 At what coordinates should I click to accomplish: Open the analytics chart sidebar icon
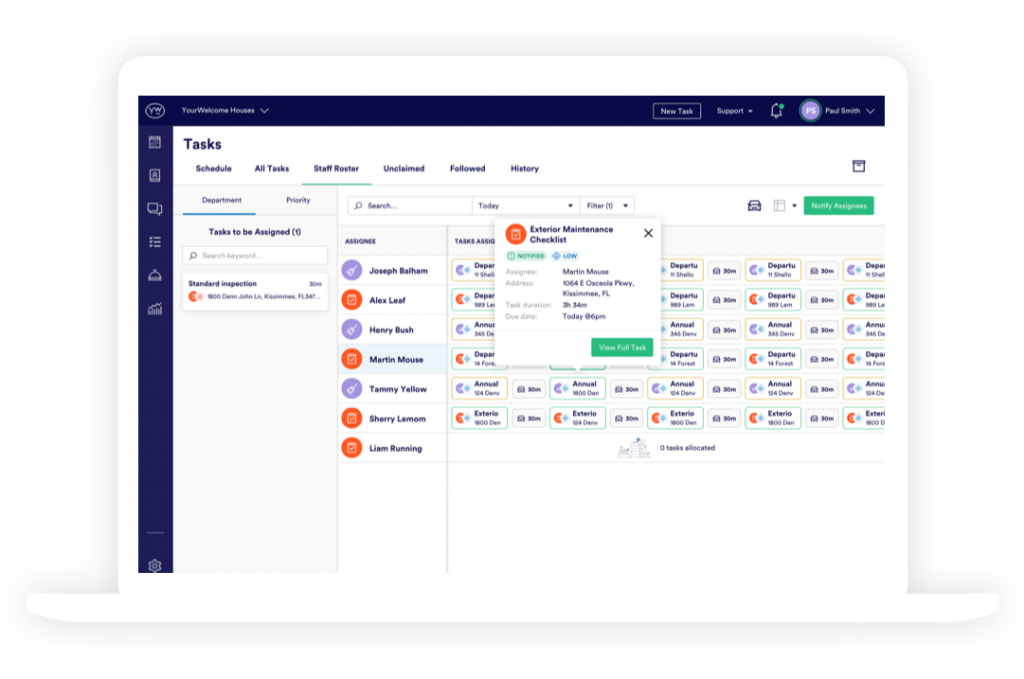tap(155, 309)
